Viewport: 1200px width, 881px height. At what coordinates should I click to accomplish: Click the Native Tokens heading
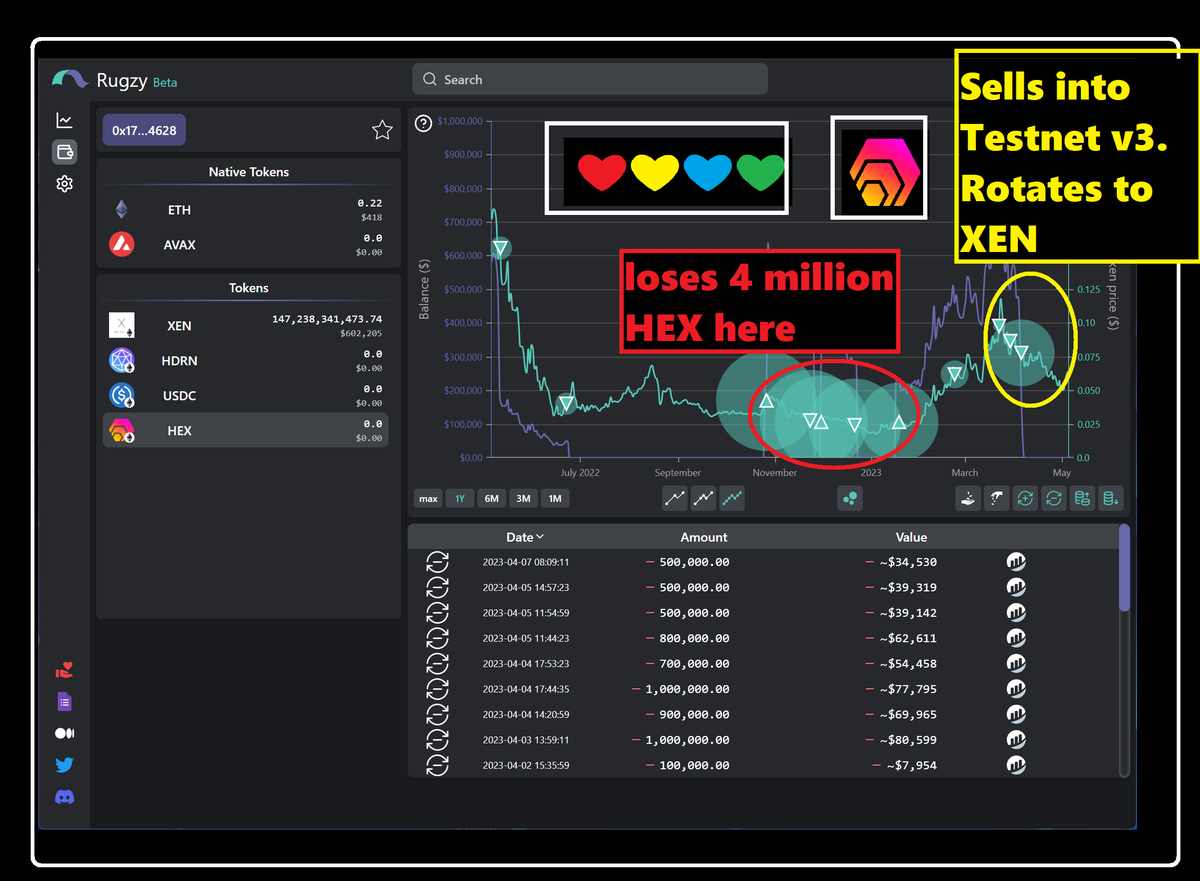coord(249,172)
